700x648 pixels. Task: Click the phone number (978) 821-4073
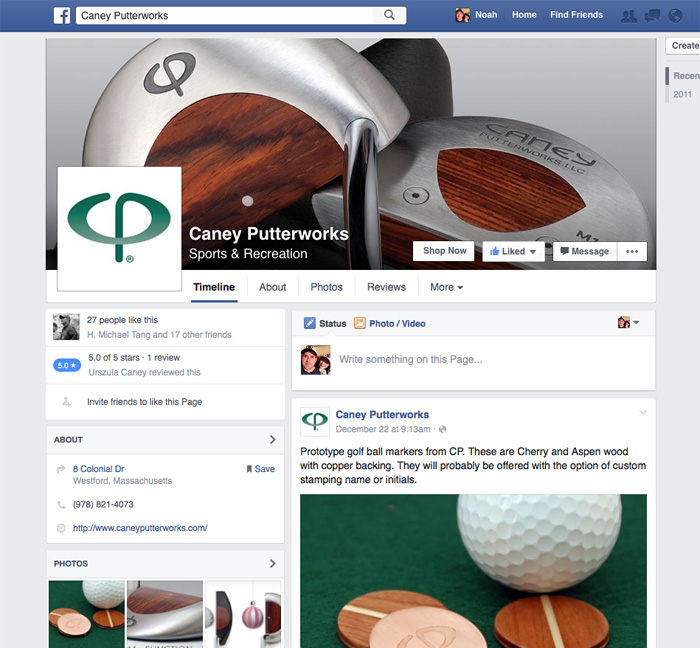coord(103,505)
